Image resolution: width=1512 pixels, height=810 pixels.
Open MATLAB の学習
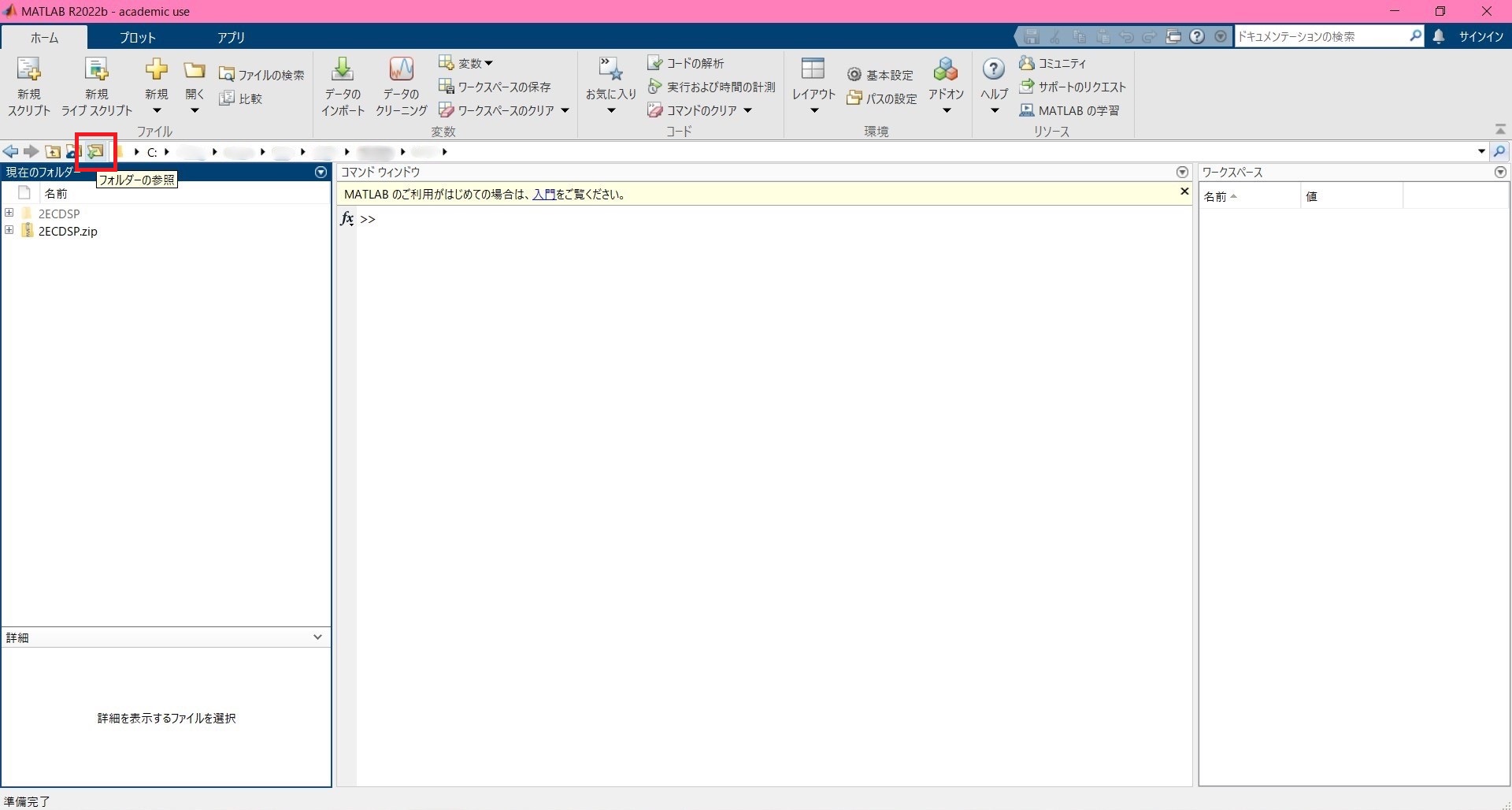pos(1069,110)
